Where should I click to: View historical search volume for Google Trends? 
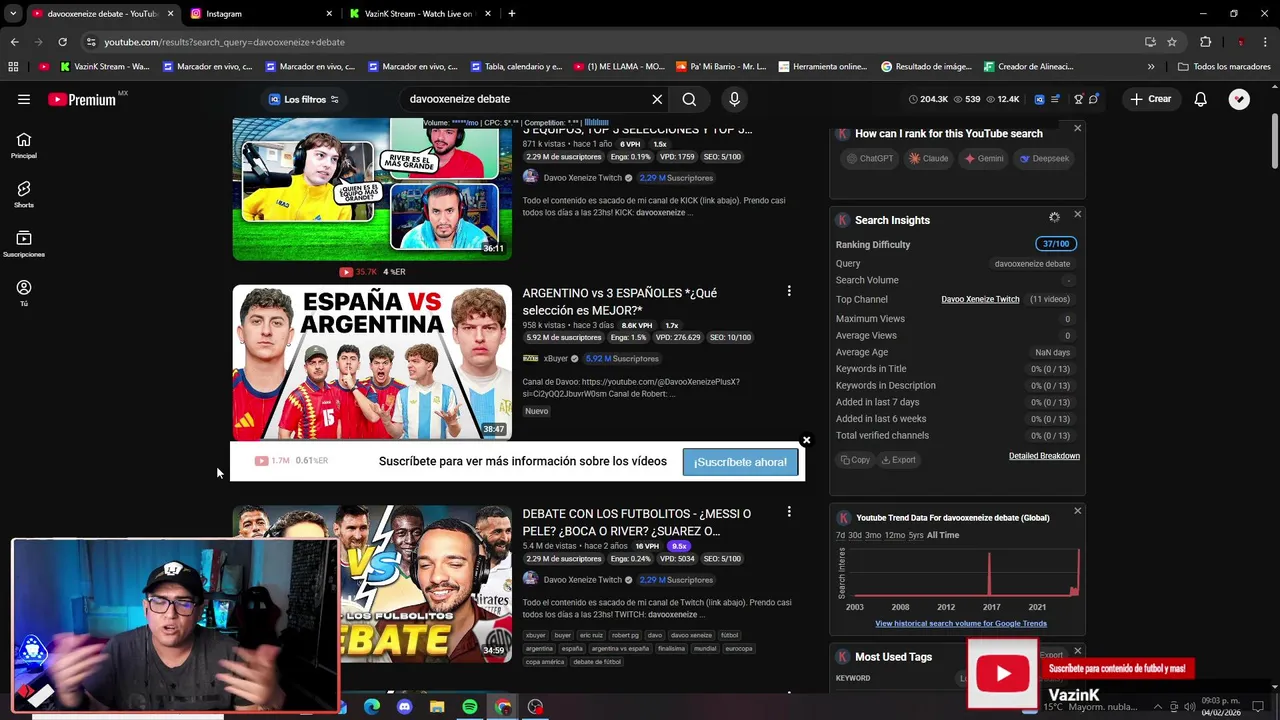click(961, 623)
